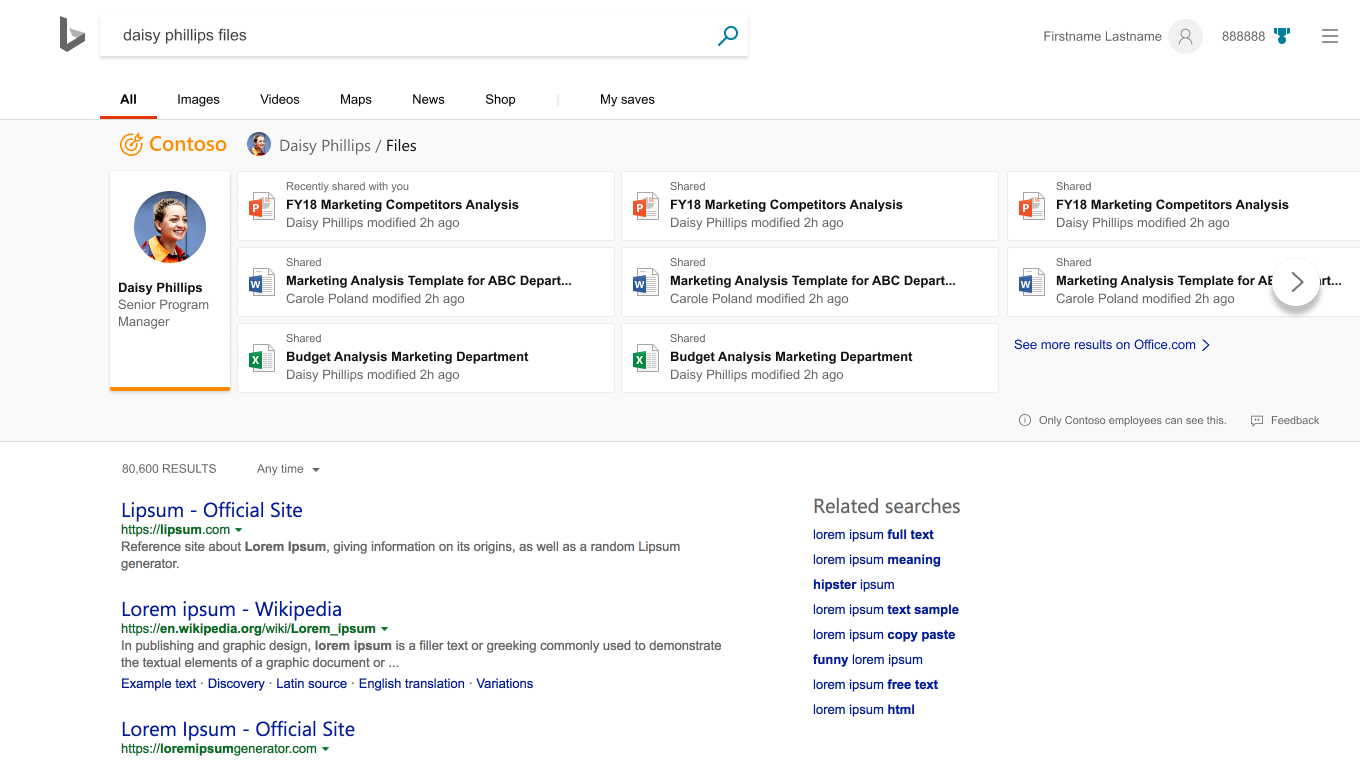The image size is (1360, 760).
Task: Open the hamburger menu icon
Action: pos(1330,36)
